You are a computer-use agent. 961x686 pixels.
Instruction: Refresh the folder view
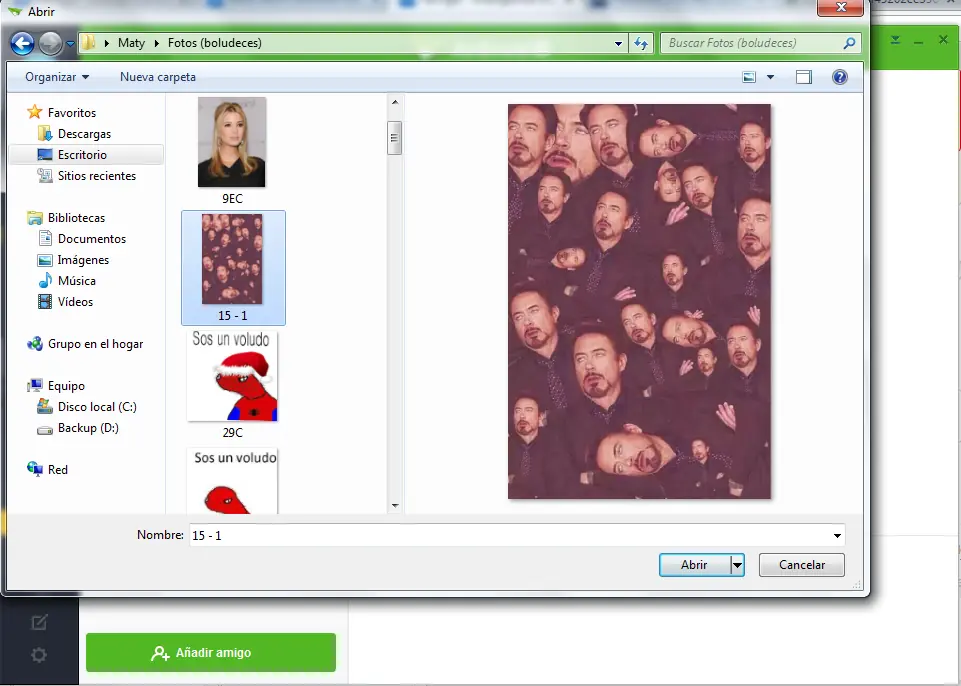coord(641,44)
